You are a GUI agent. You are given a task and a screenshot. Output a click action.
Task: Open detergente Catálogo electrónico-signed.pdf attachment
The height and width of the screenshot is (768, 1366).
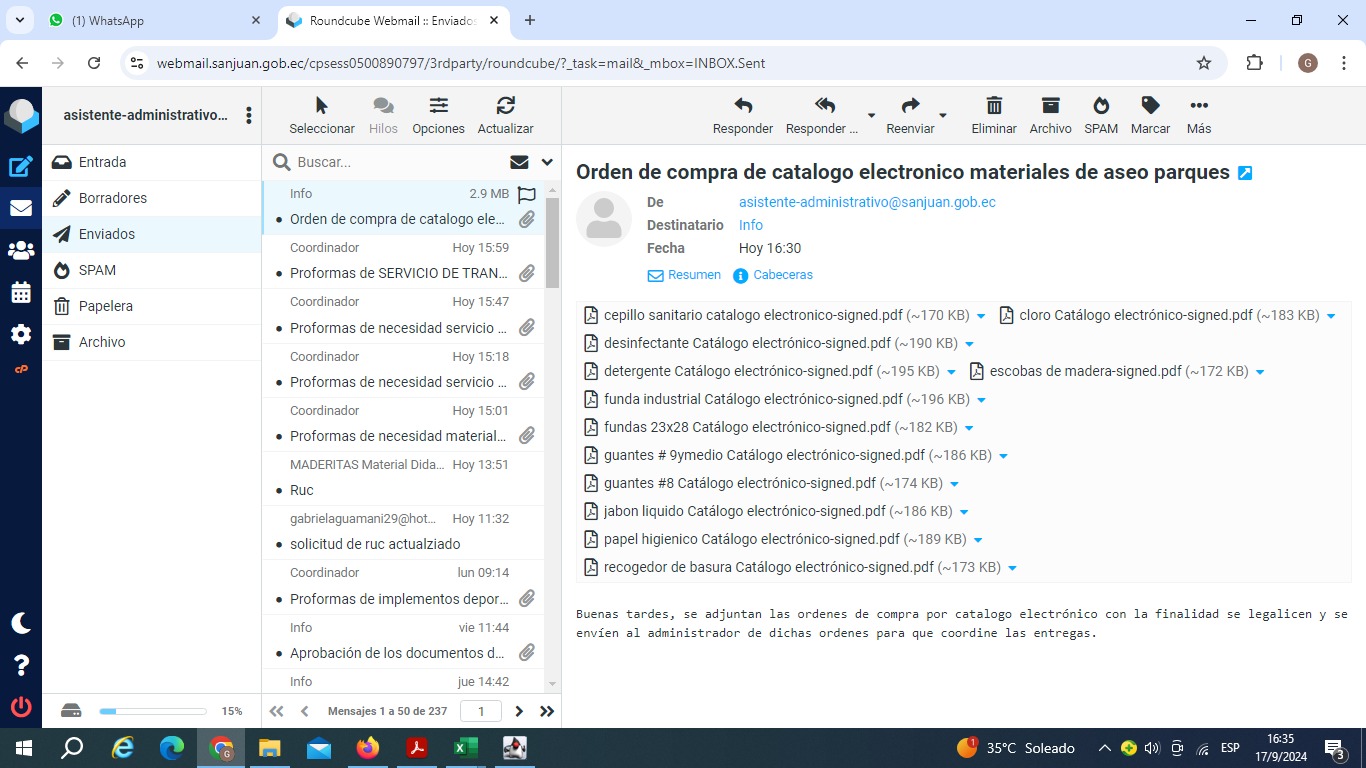tap(738, 371)
